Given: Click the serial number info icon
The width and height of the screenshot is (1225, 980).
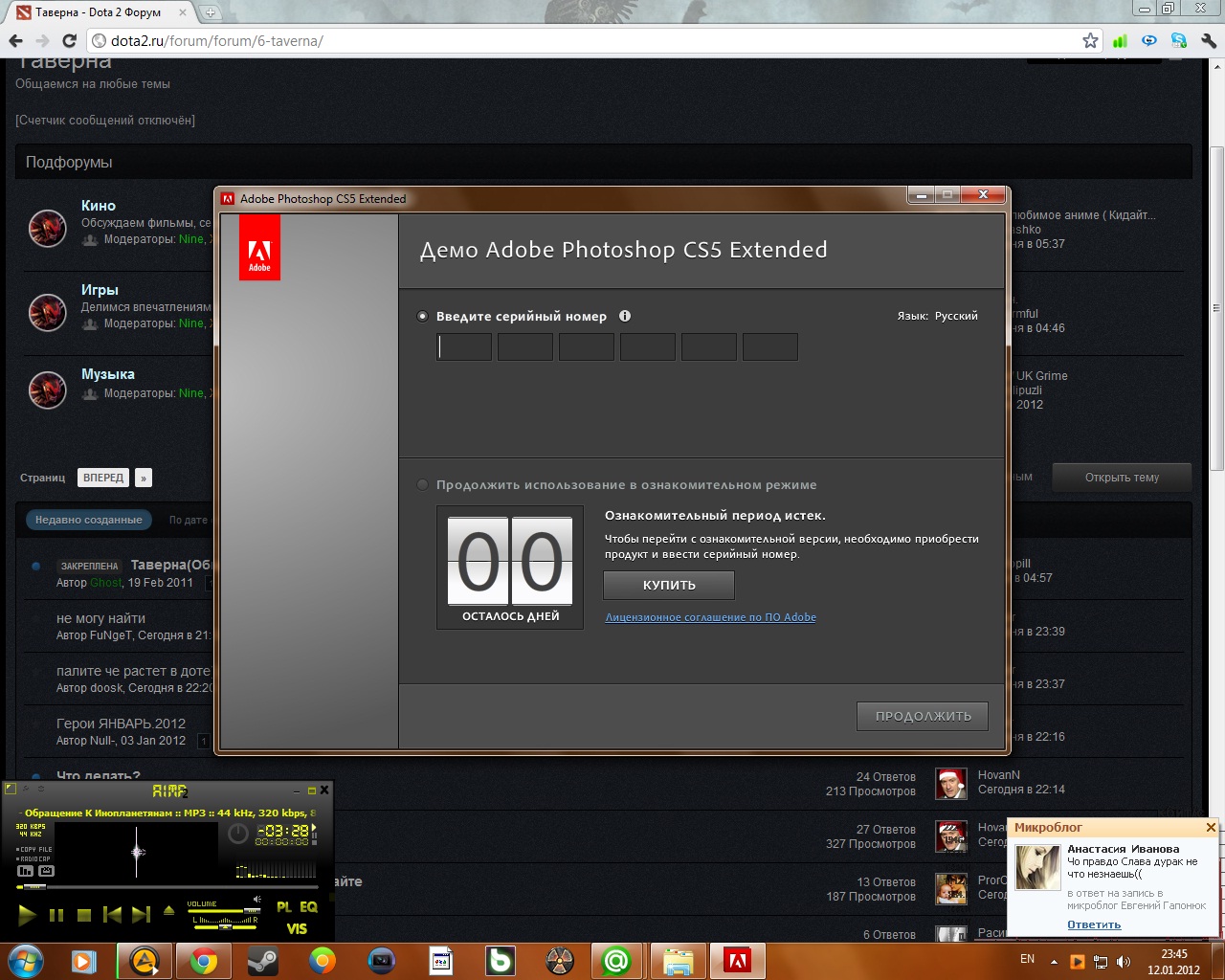Looking at the screenshot, I should [x=625, y=316].
